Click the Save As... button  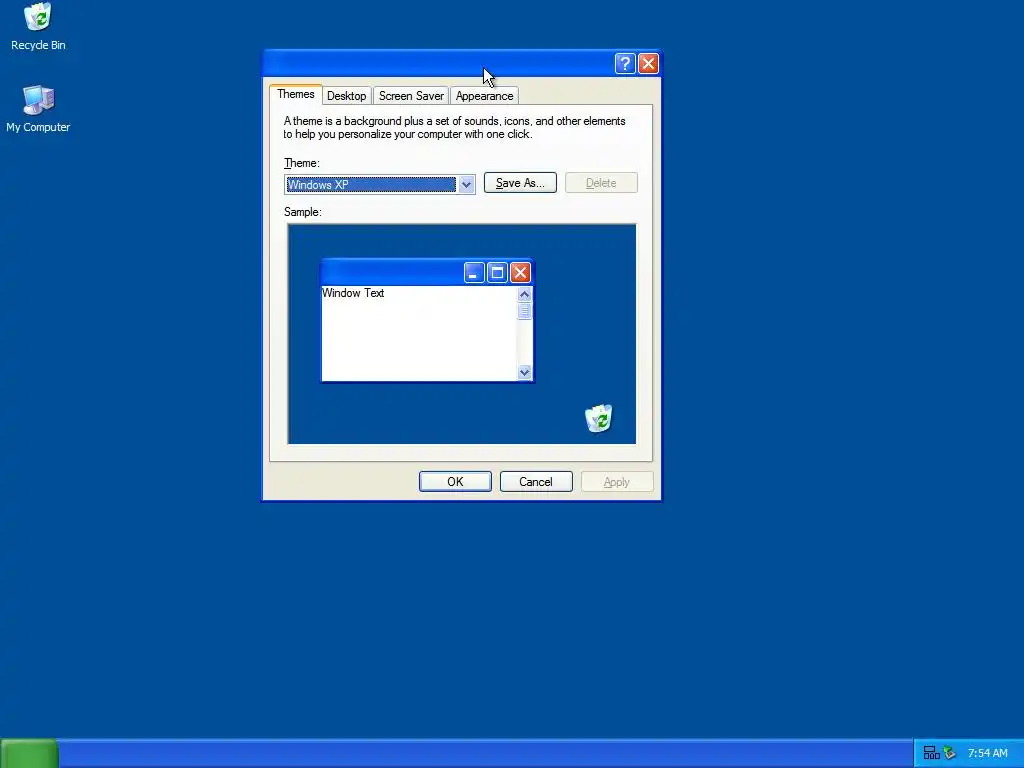click(520, 183)
